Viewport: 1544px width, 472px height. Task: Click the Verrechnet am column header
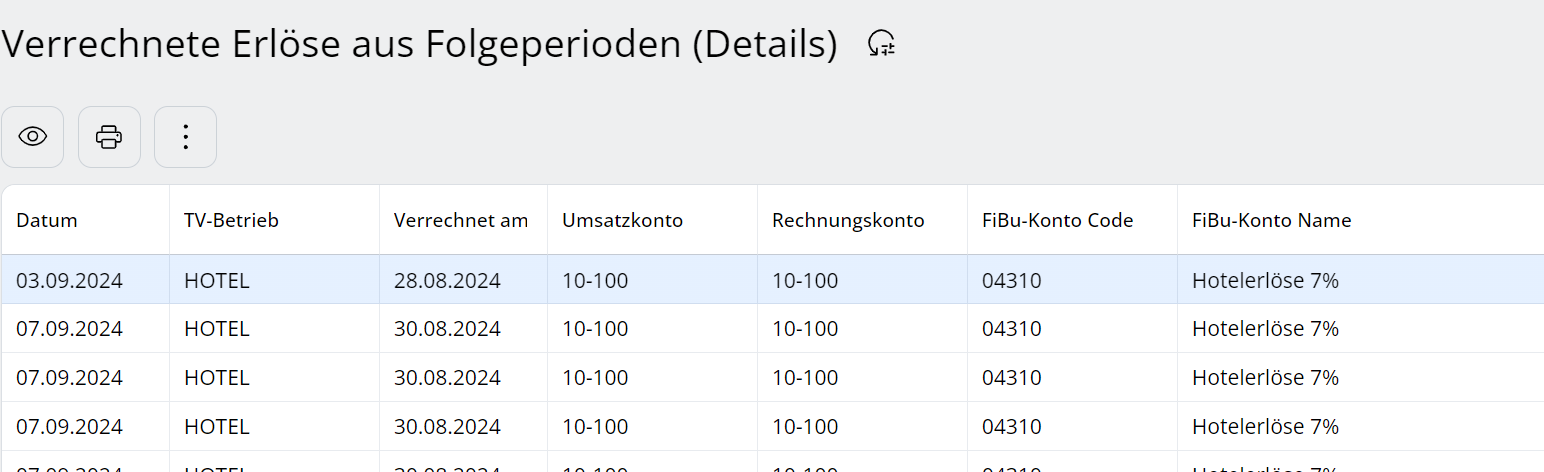pyautogui.click(x=461, y=221)
